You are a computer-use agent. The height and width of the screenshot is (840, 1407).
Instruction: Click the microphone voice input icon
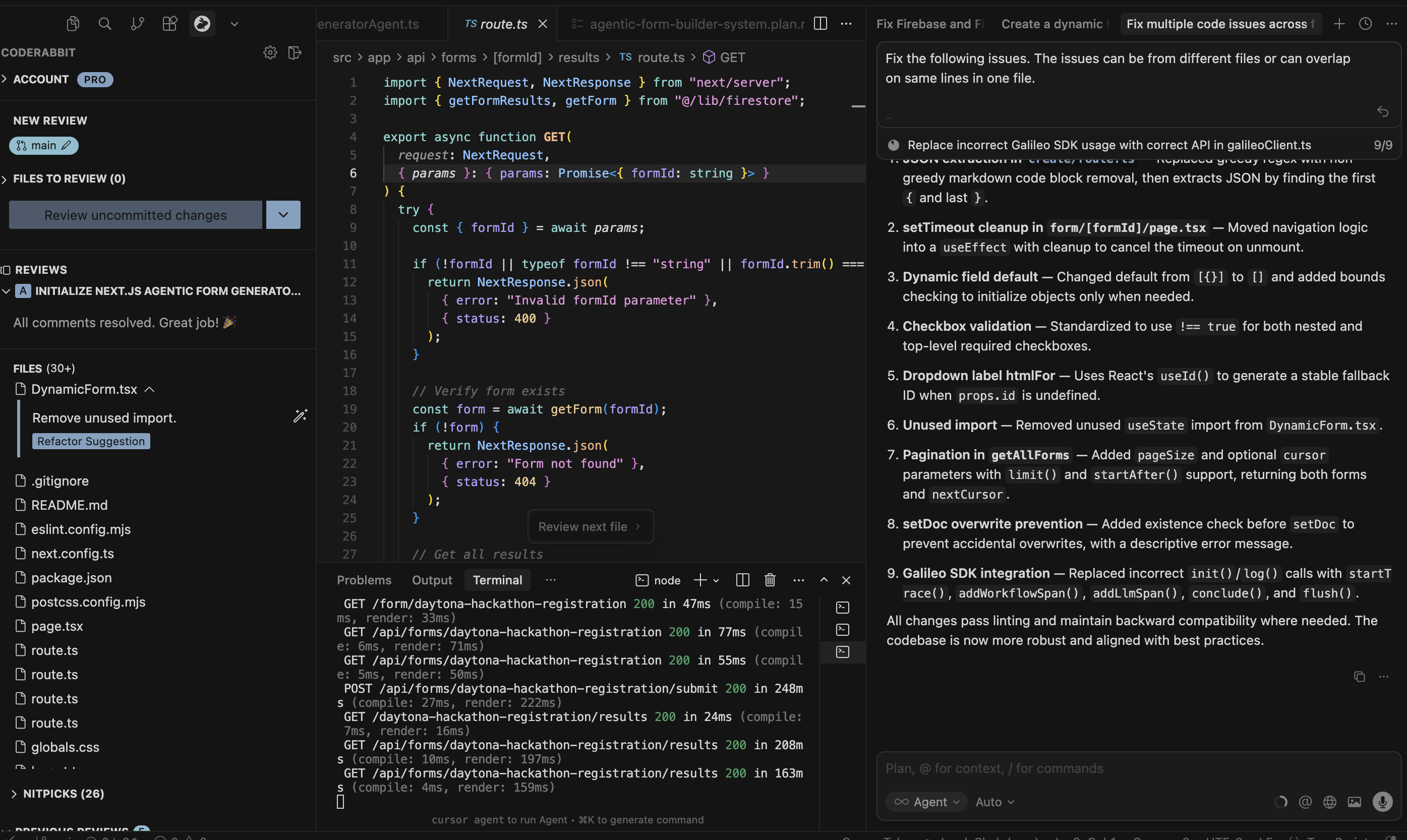1382,802
